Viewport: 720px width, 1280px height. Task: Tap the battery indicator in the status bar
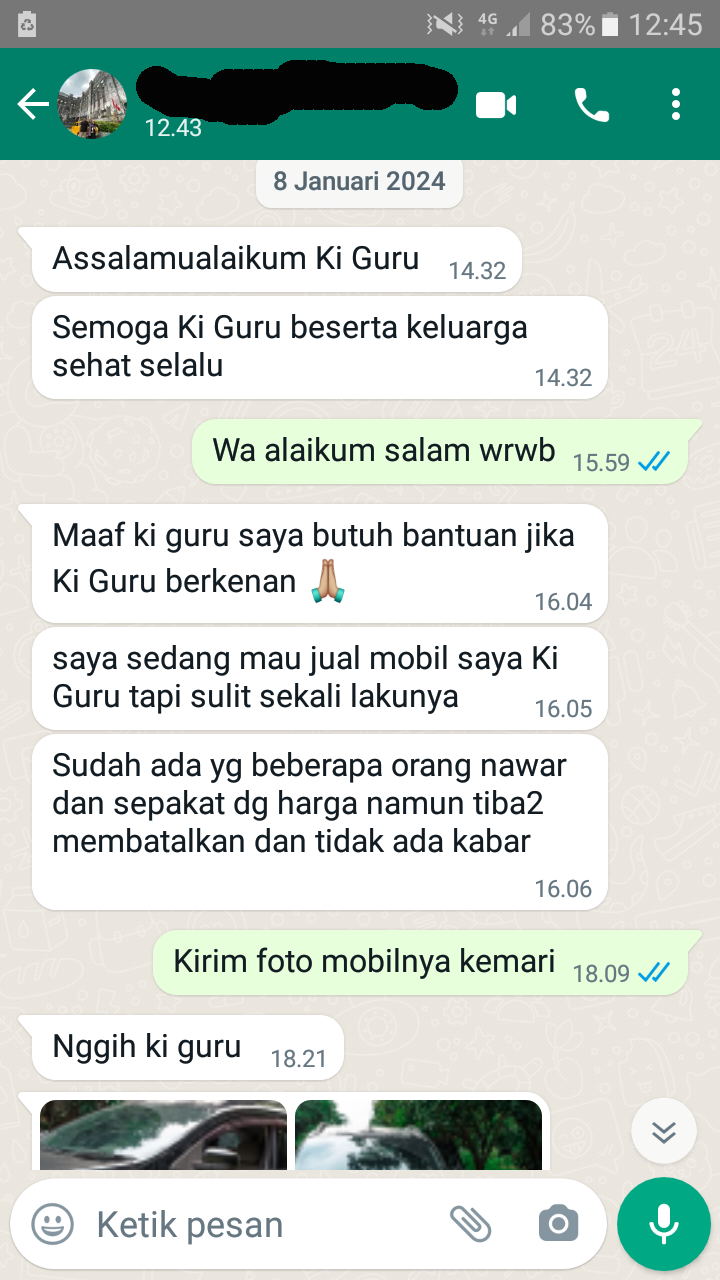tap(610, 24)
